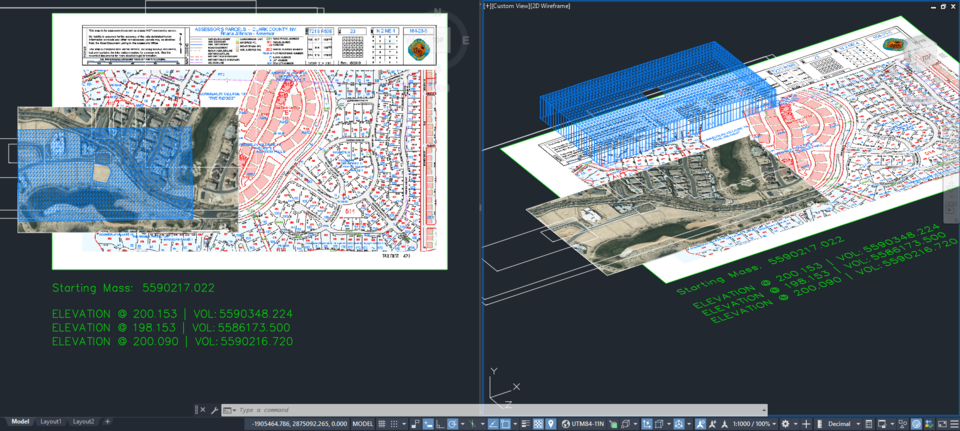Open Decimal units dropdown
The width and height of the screenshot is (960, 431).
tap(843, 424)
